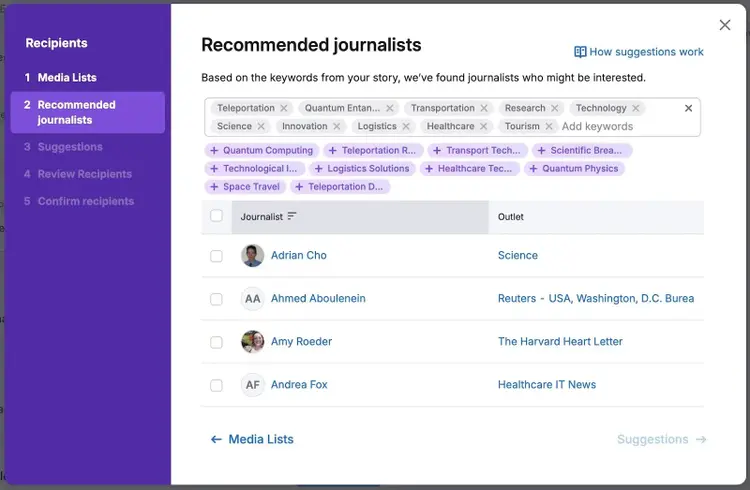Sort the Journalist column

[x=292, y=216]
